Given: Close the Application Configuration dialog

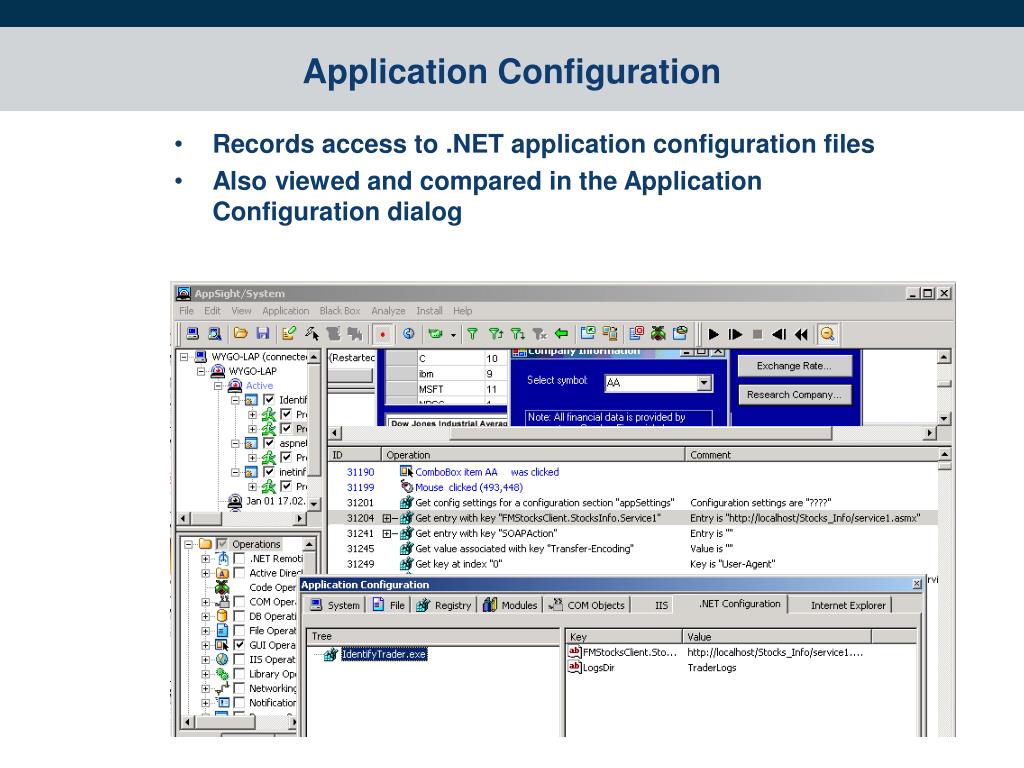Looking at the screenshot, I should (x=917, y=584).
